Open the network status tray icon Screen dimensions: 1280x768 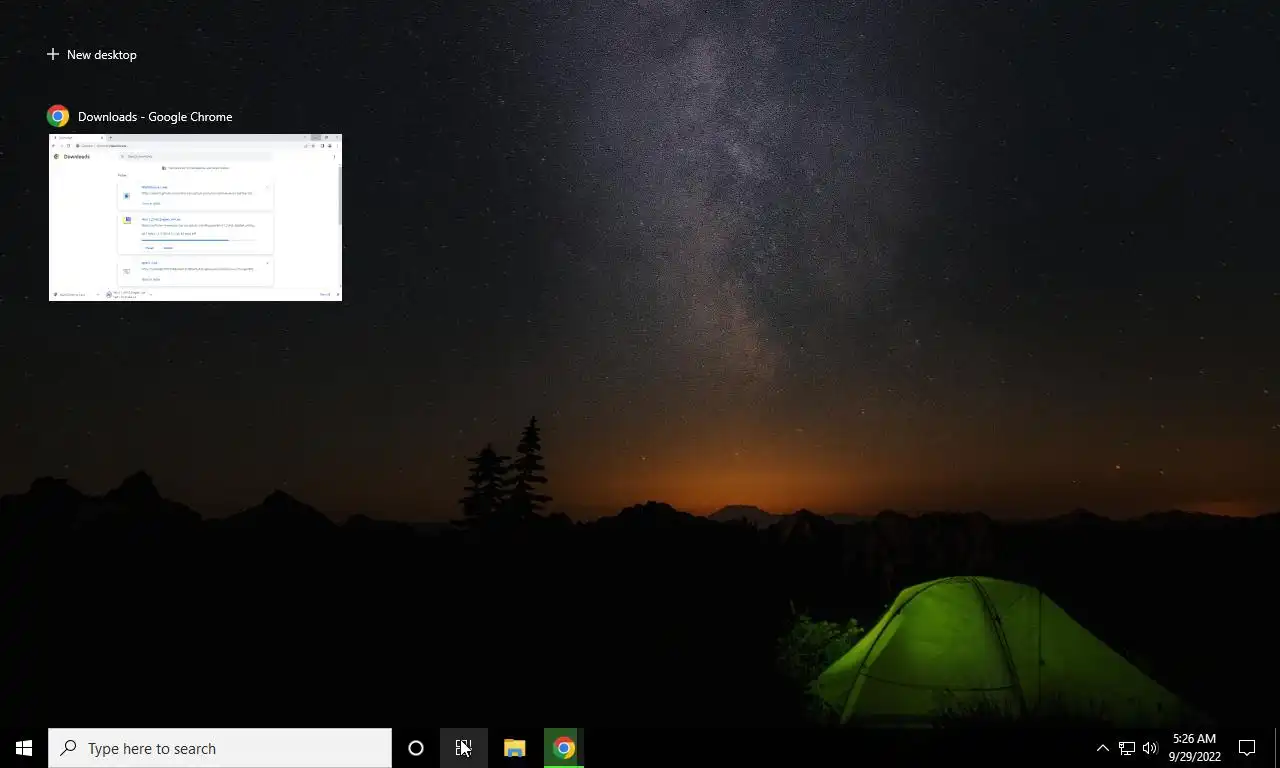(x=1126, y=748)
